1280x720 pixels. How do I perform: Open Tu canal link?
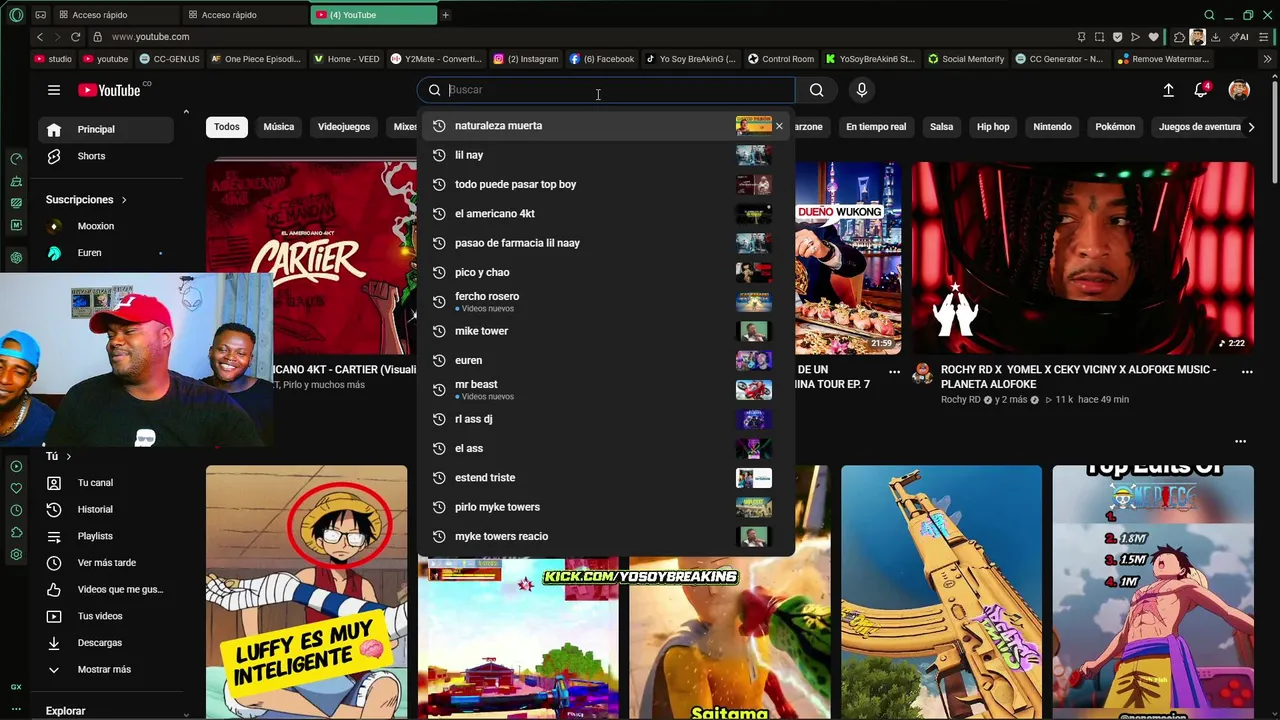(107, 483)
